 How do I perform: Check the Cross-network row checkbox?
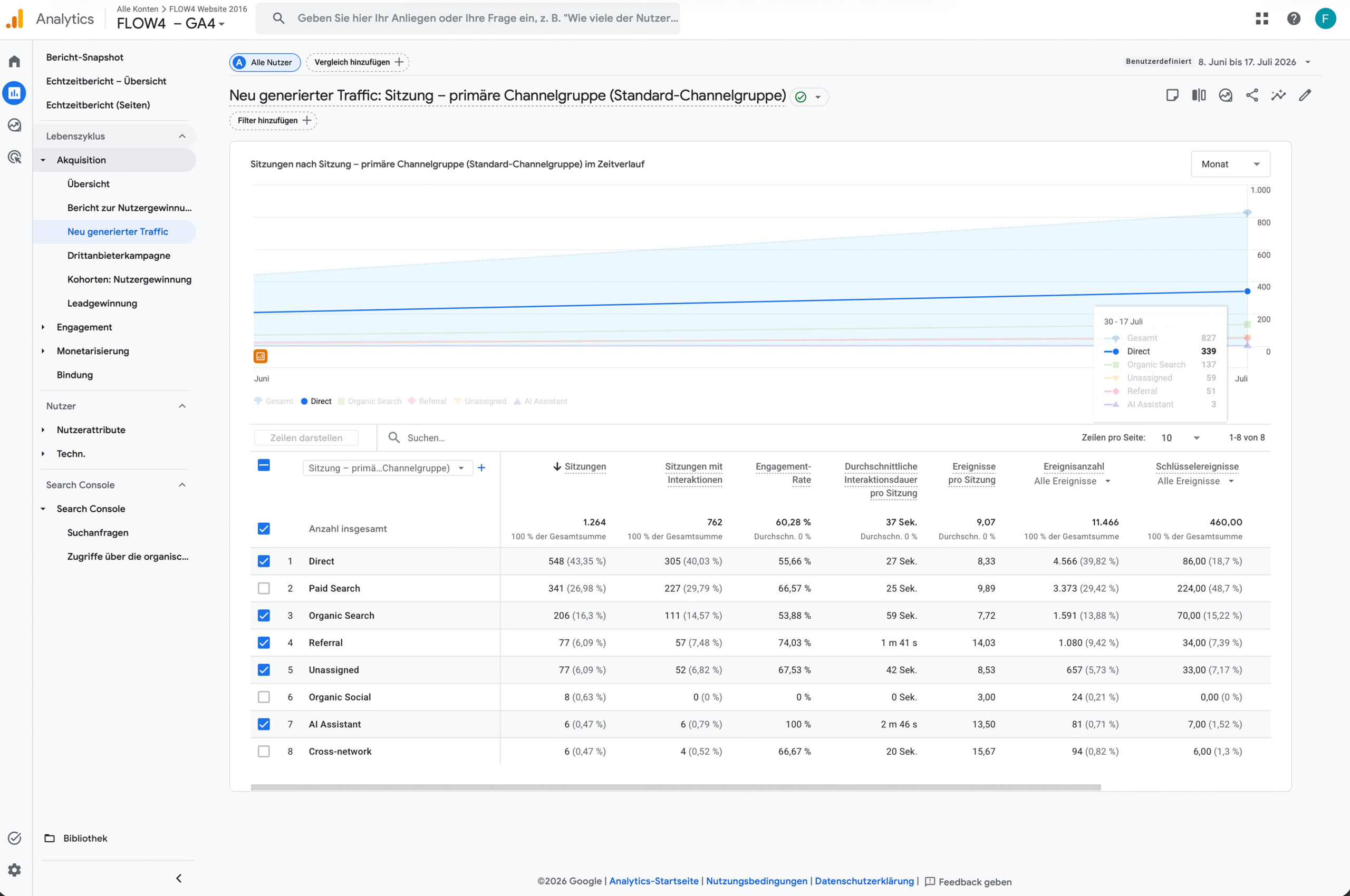tap(264, 752)
